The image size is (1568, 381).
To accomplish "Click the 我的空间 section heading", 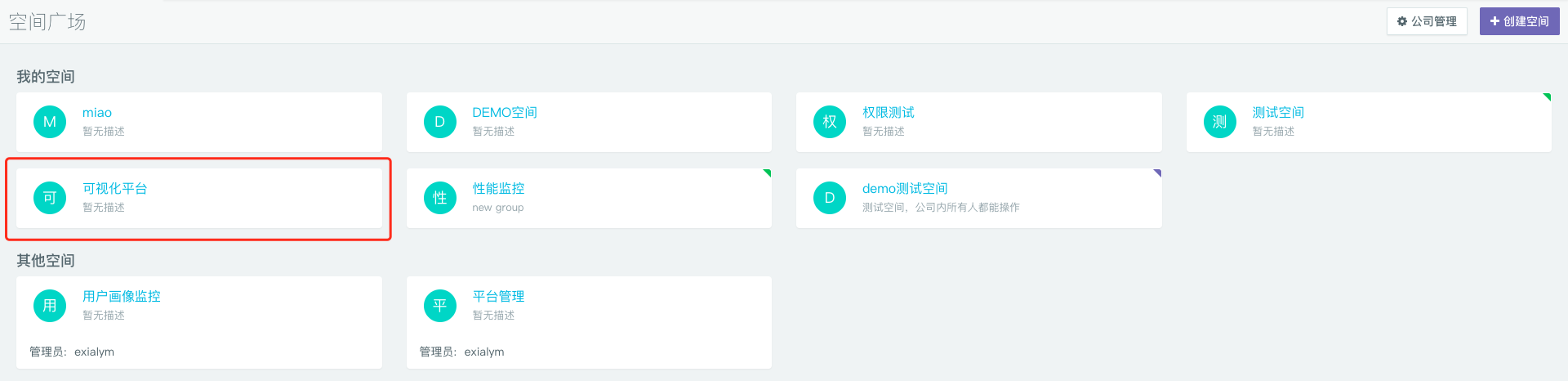I will point(46,77).
